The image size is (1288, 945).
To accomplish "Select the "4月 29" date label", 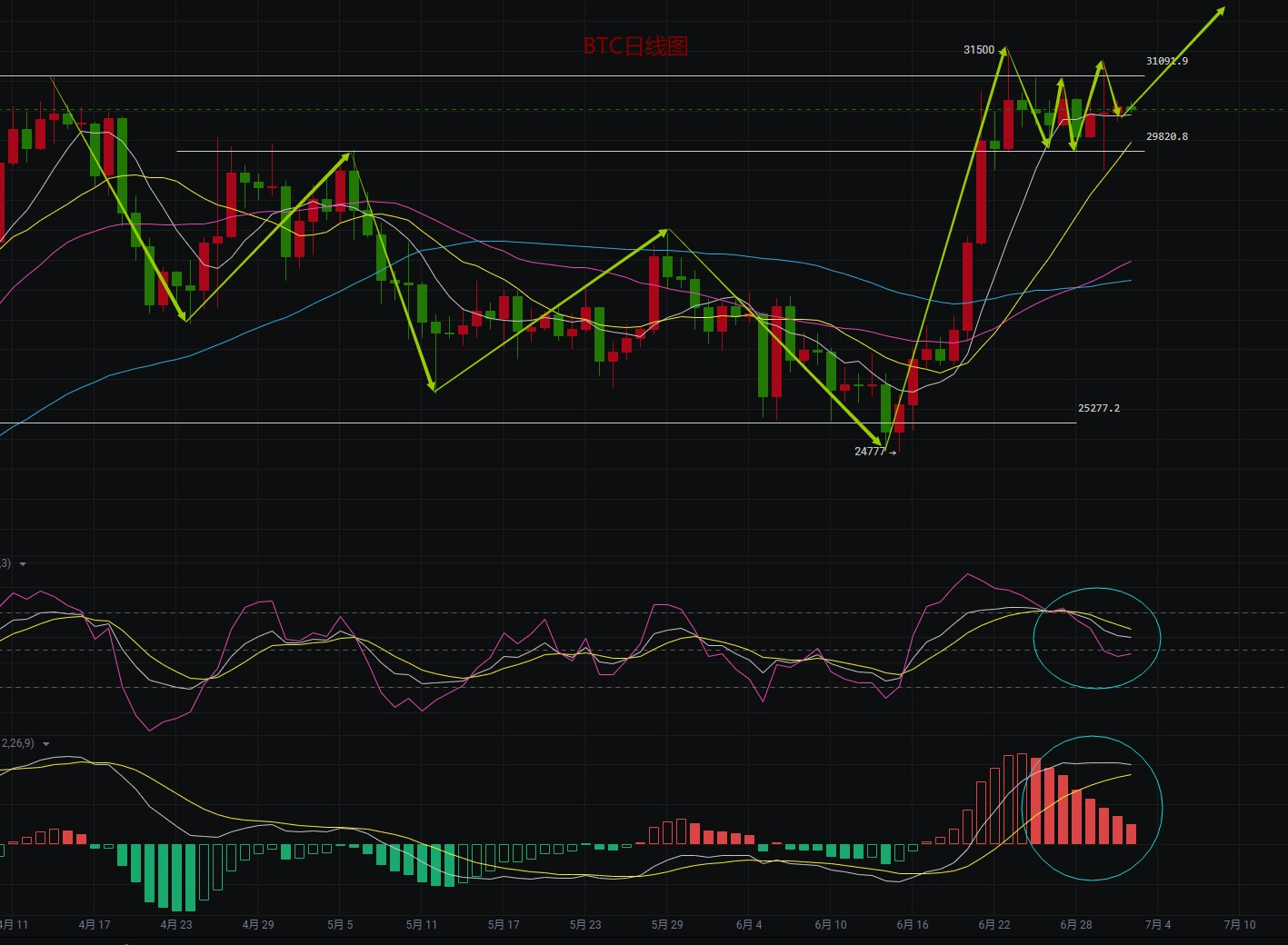I will tap(258, 925).
